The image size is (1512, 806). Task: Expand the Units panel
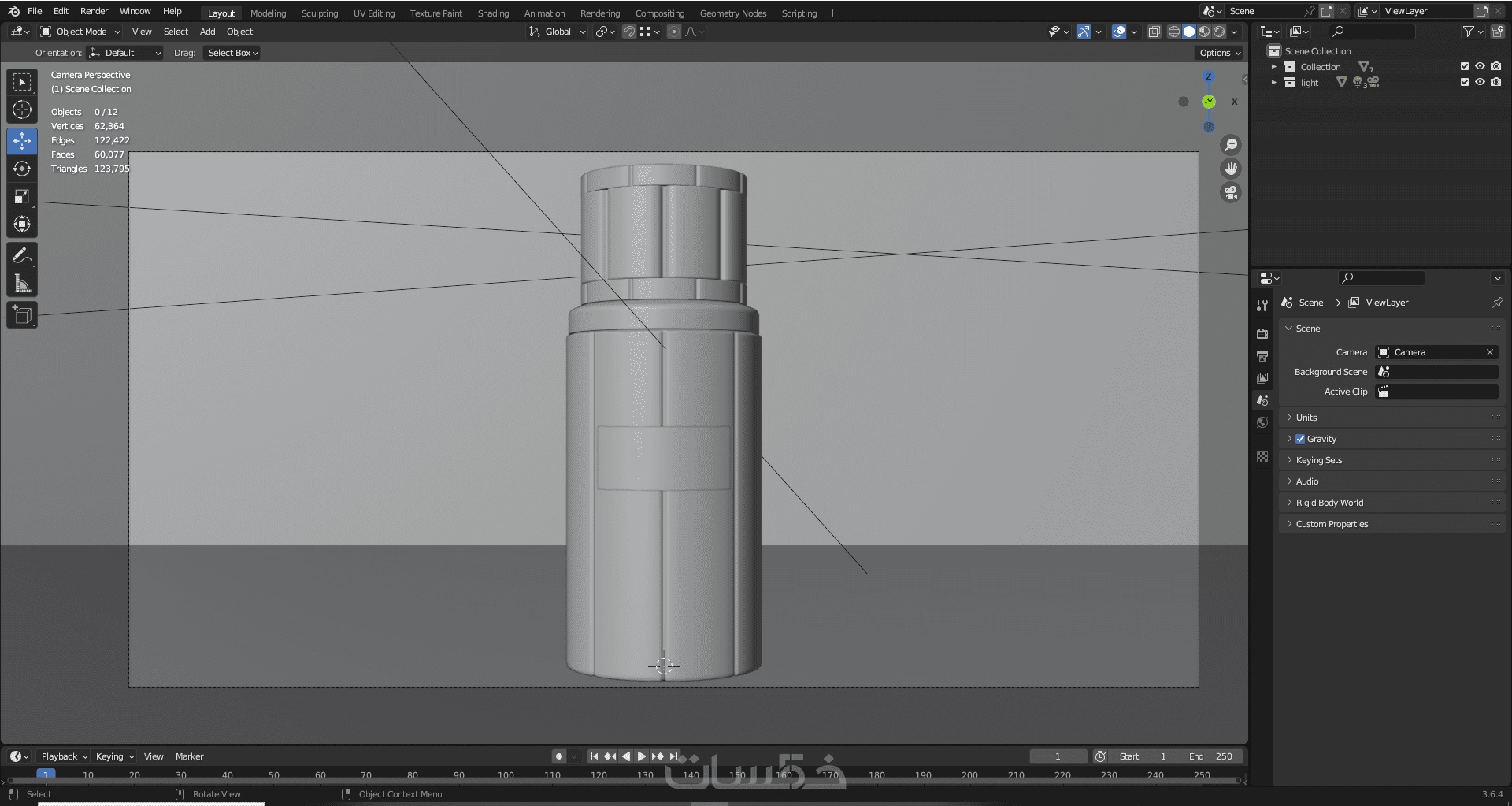pos(1306,418)
